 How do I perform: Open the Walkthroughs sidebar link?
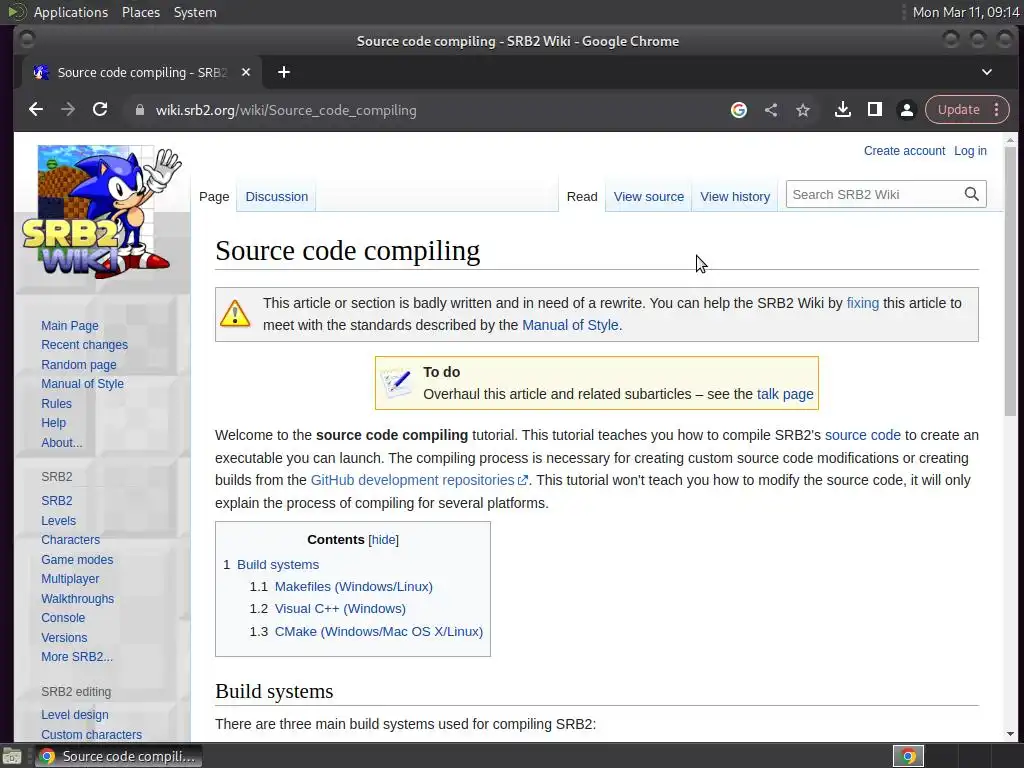point(77,599)
